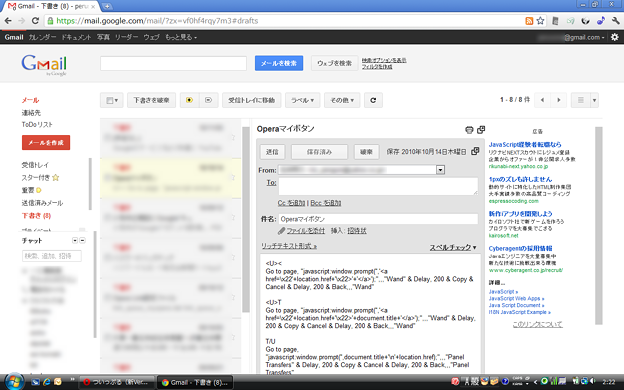The width and height of the screenshot is (624, 390).
Task: Click the 送信 send button
Action: [x=272, y=152]
